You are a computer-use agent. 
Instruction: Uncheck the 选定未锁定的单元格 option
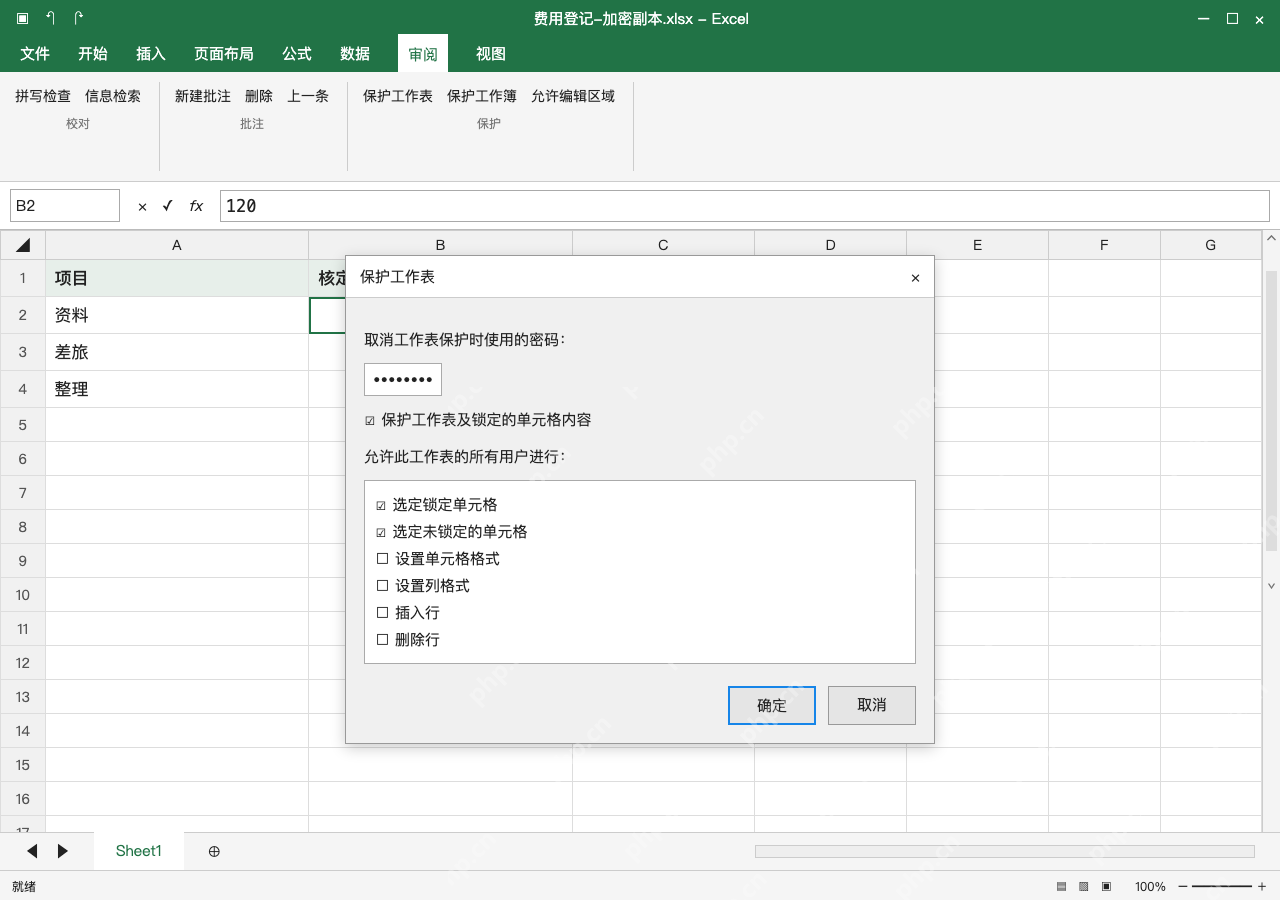point(381,533)
